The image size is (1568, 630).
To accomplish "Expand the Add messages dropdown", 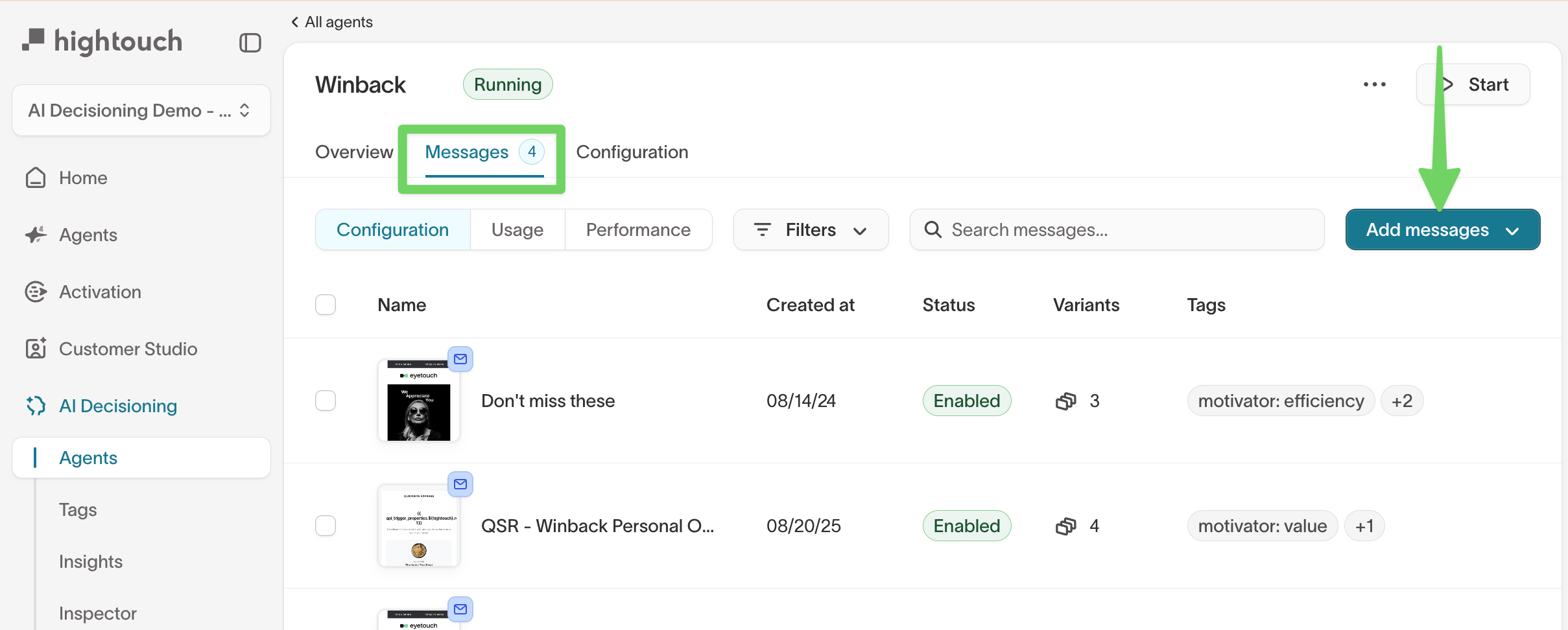I will point(1442,229).
